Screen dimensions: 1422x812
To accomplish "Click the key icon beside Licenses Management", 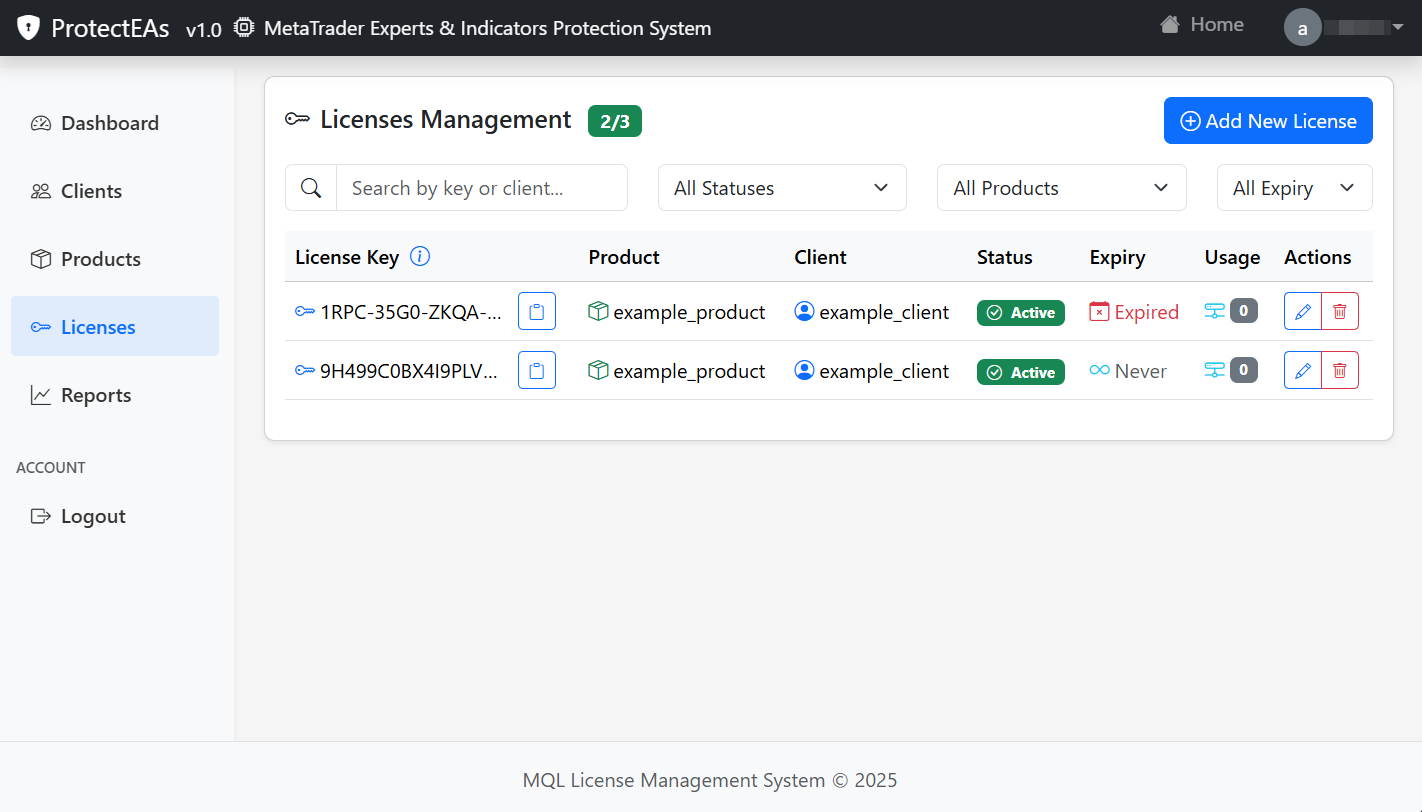I will pyautogui.click(x=297, y=120).
